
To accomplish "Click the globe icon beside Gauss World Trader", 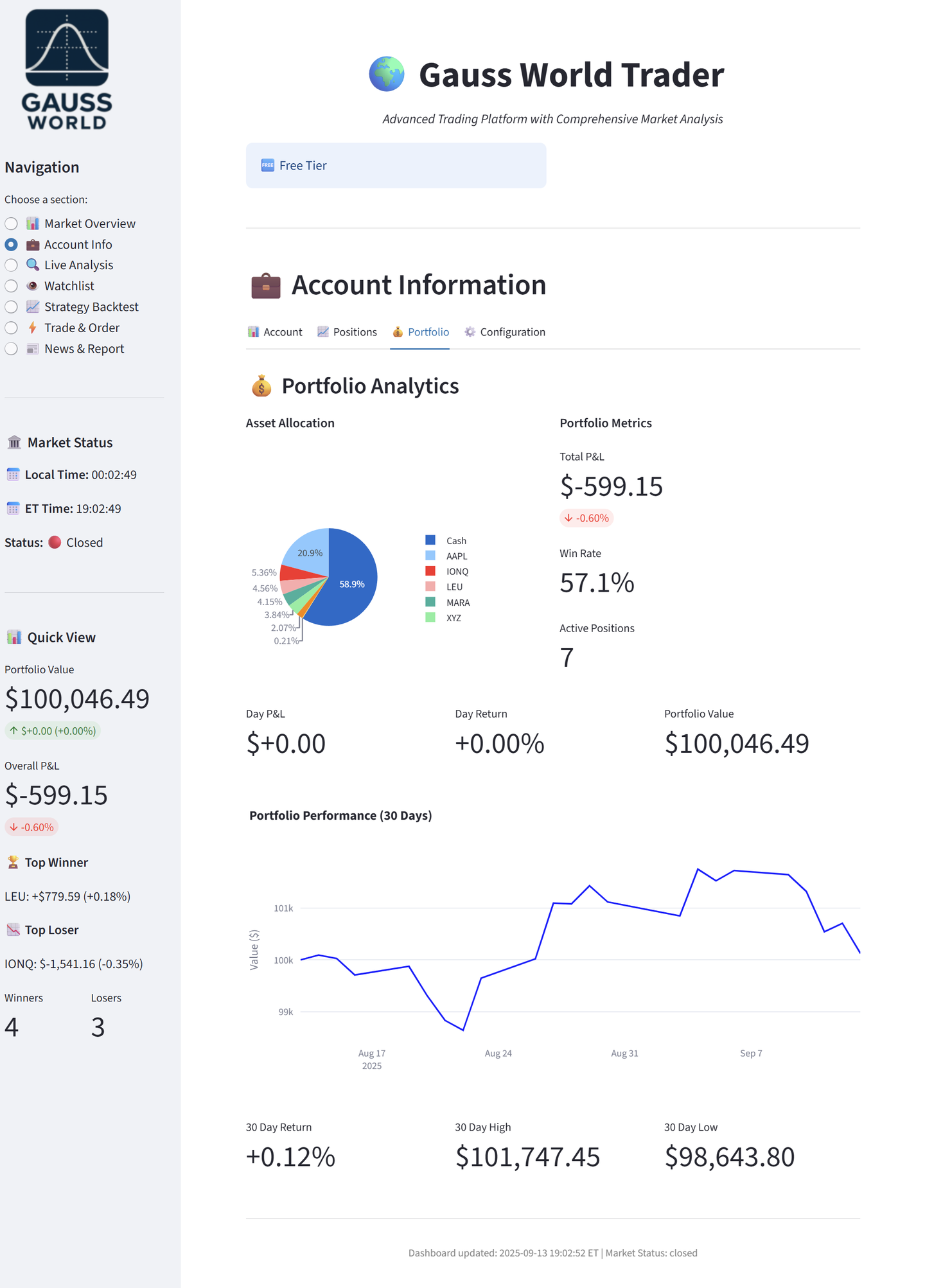I will pyautogui.click(x=387, y=75).
